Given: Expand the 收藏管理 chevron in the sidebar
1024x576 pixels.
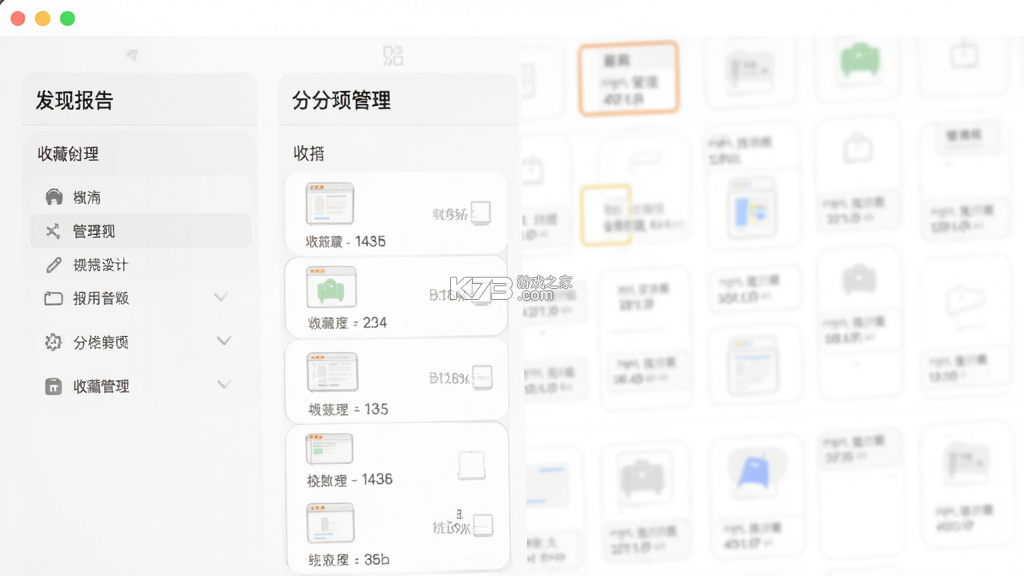Looking at the screenshot, I should coord(223,385).
